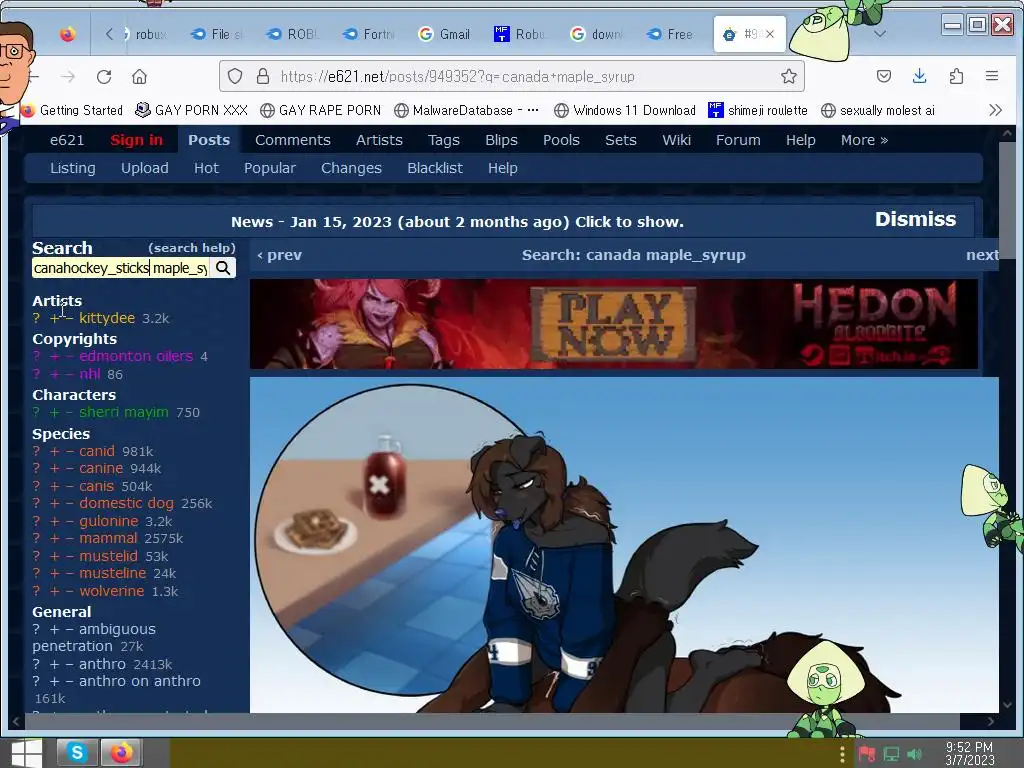Switch to the Fortn tab
1024x768 pixels.
point(369,34)
